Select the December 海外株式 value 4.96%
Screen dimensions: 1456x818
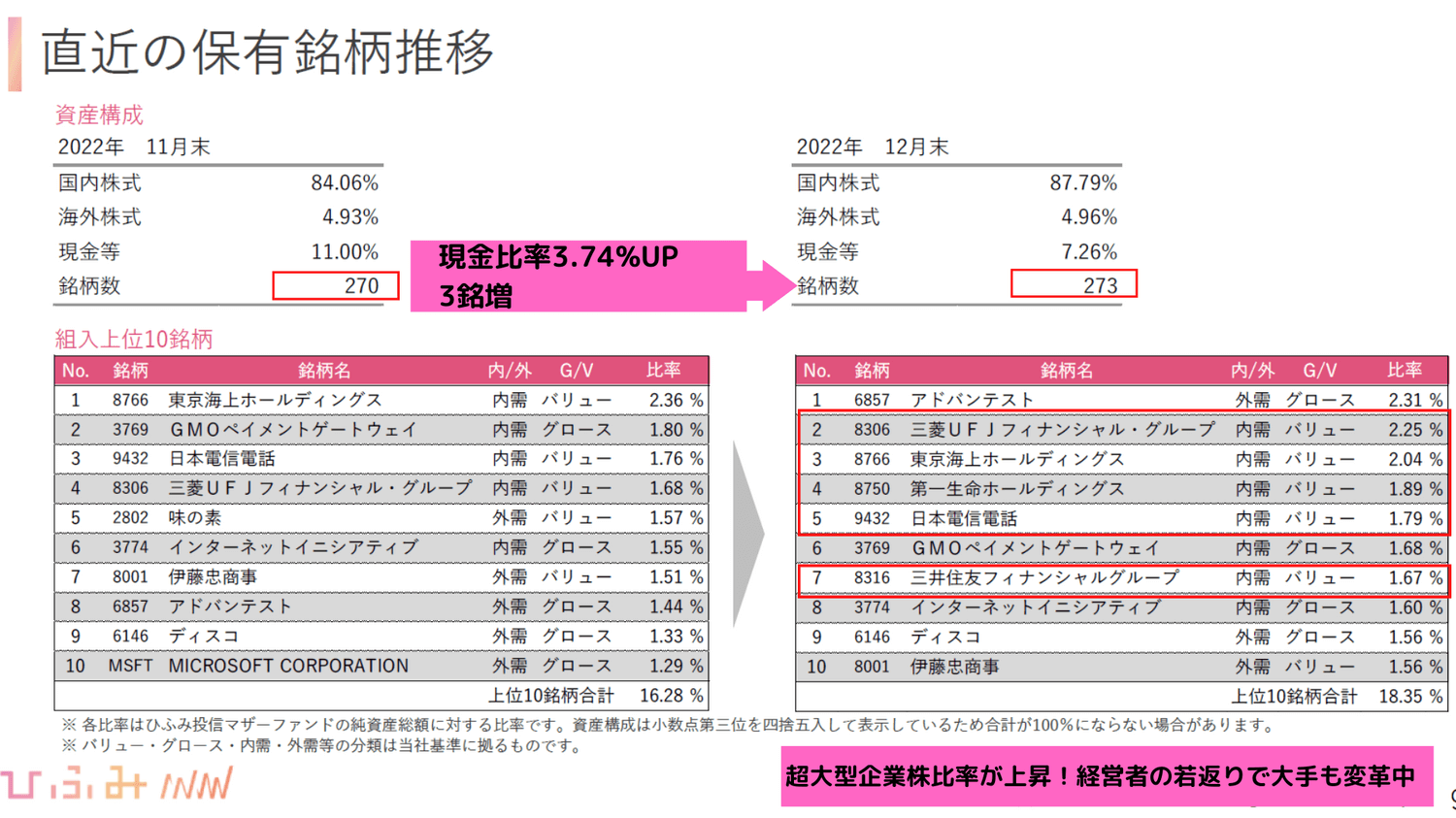tap(1089, 217)
